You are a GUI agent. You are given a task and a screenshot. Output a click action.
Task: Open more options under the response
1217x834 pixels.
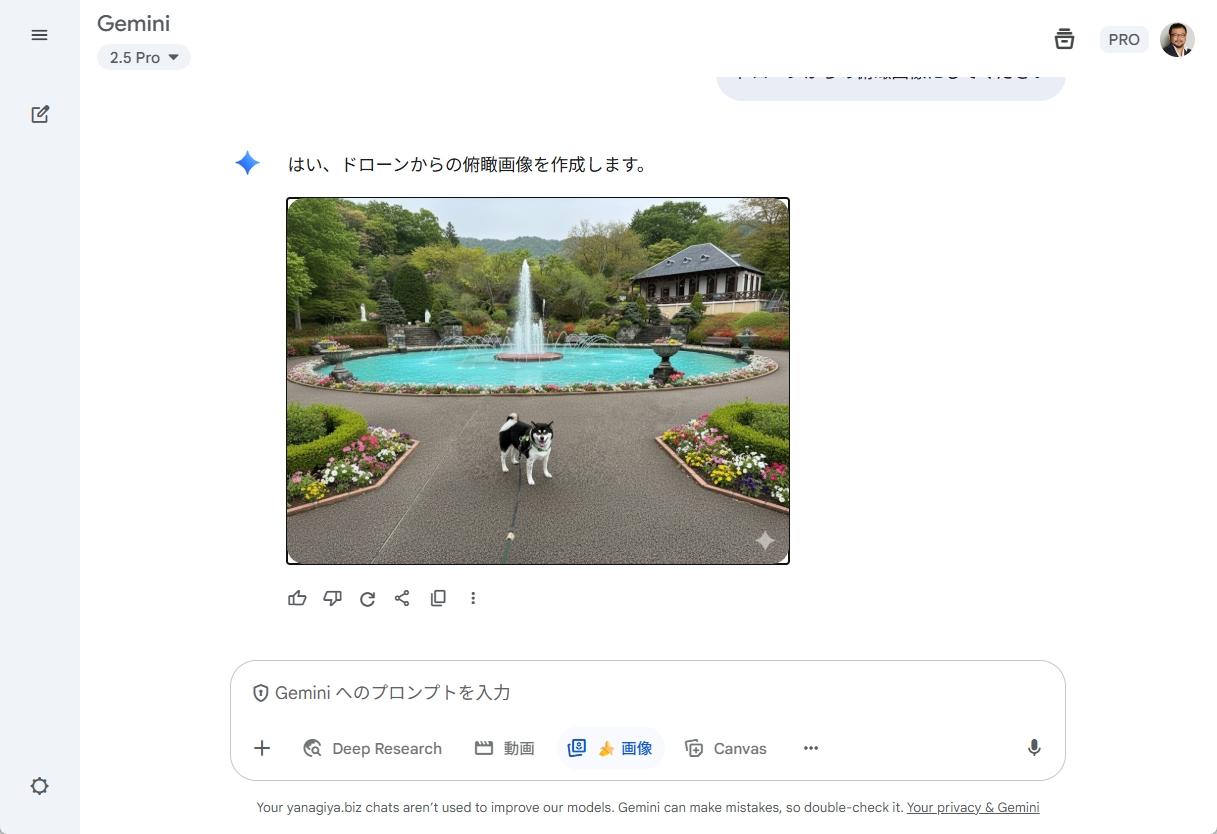(x=473, y=598)
